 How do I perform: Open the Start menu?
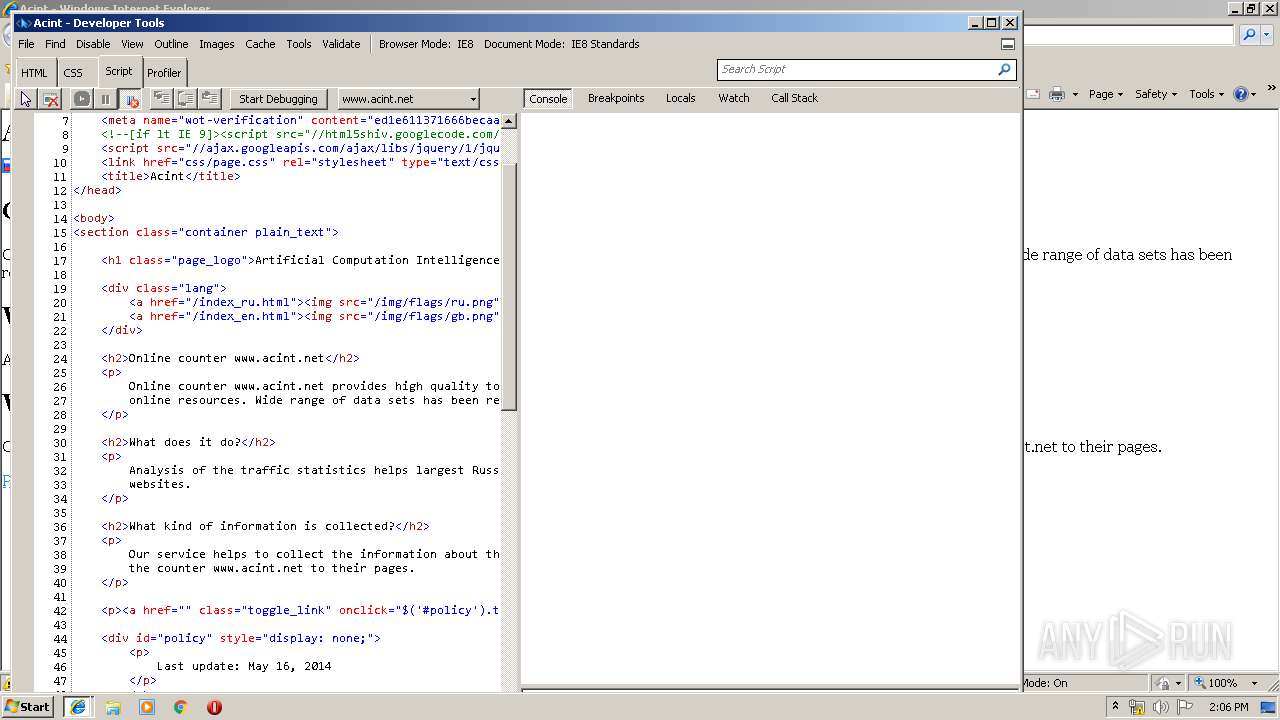(x=28, y=707)
